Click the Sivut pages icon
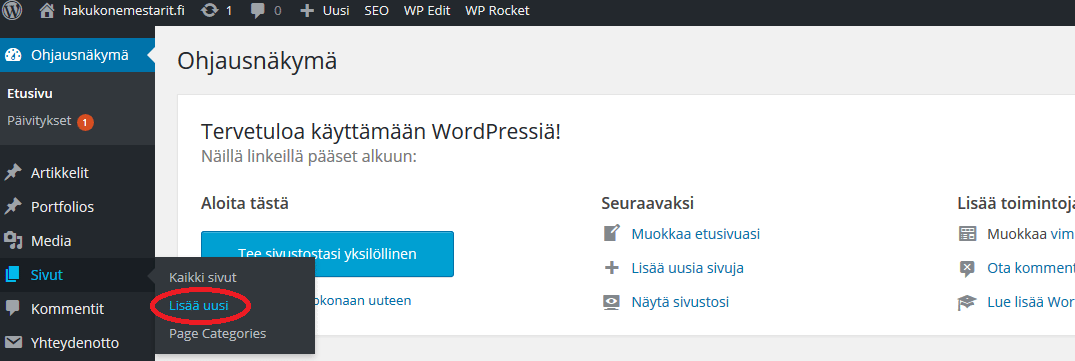Viewport: 1075px width, 361px height. pyautogui.click(x=12, y=275)
